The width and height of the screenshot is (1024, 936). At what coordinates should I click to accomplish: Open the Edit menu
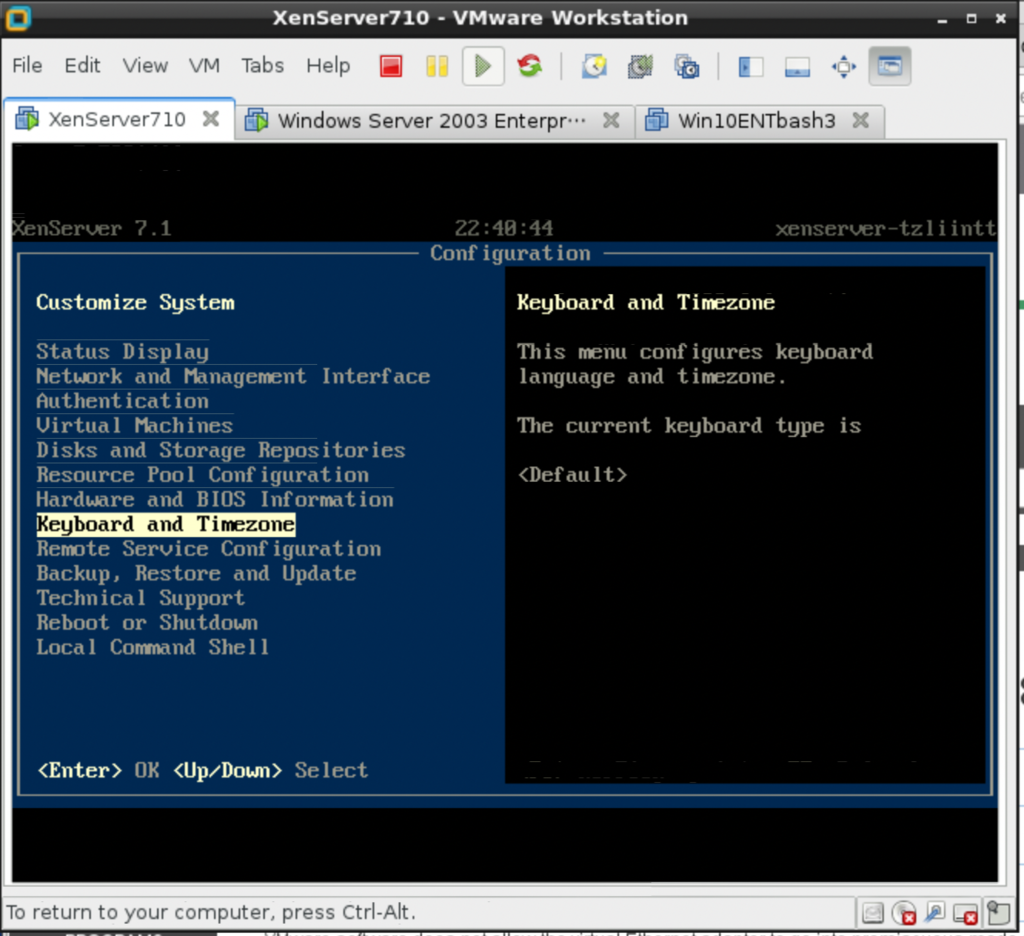(x=82, y=65)
